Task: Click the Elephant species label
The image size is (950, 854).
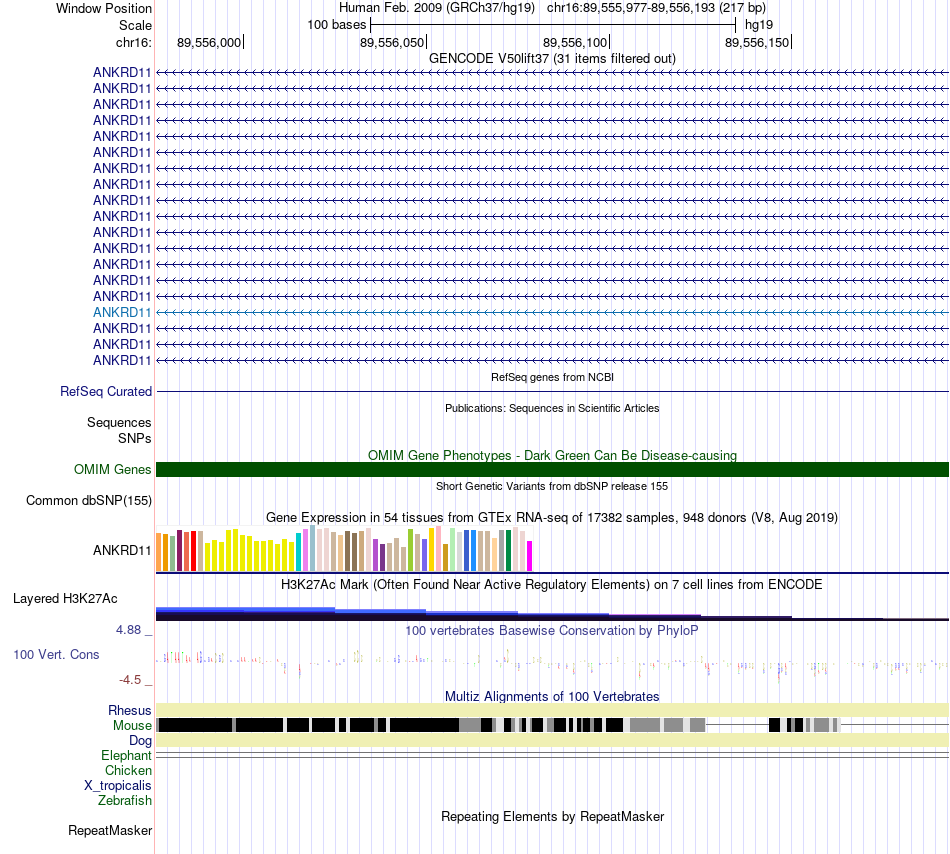Action: point(126,755)
